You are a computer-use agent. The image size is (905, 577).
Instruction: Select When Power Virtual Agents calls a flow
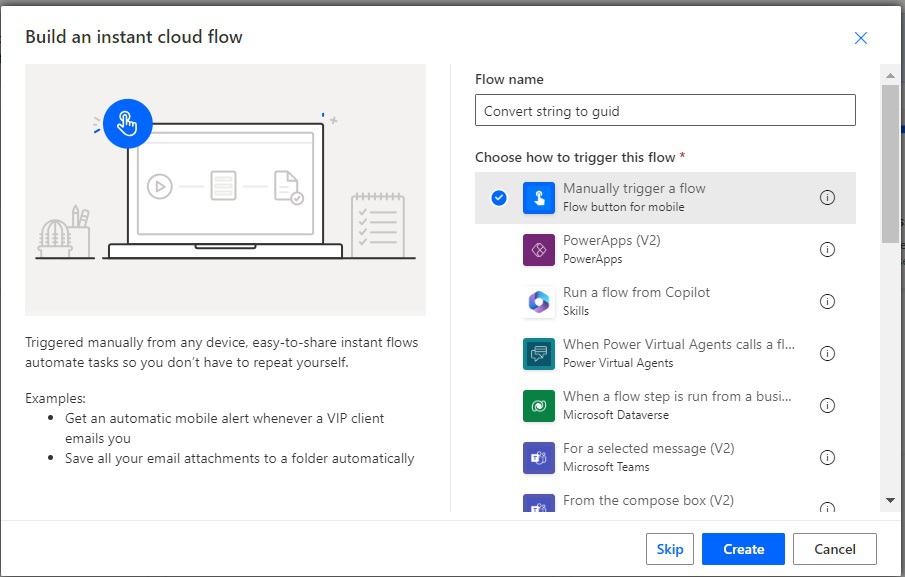pyautogui.click(x=665, y=354)
